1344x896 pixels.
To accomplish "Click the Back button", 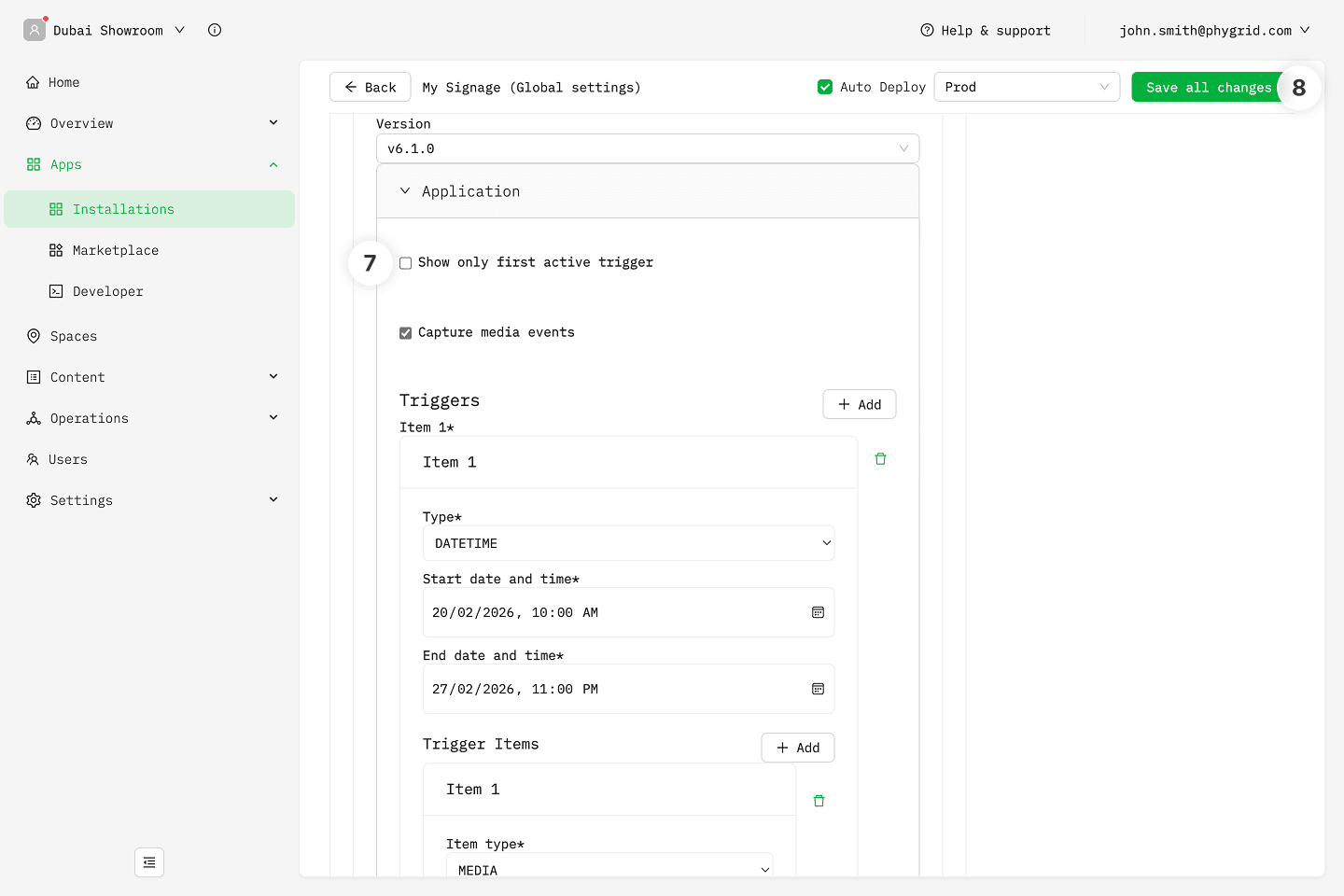I will [x=370, y=87].
